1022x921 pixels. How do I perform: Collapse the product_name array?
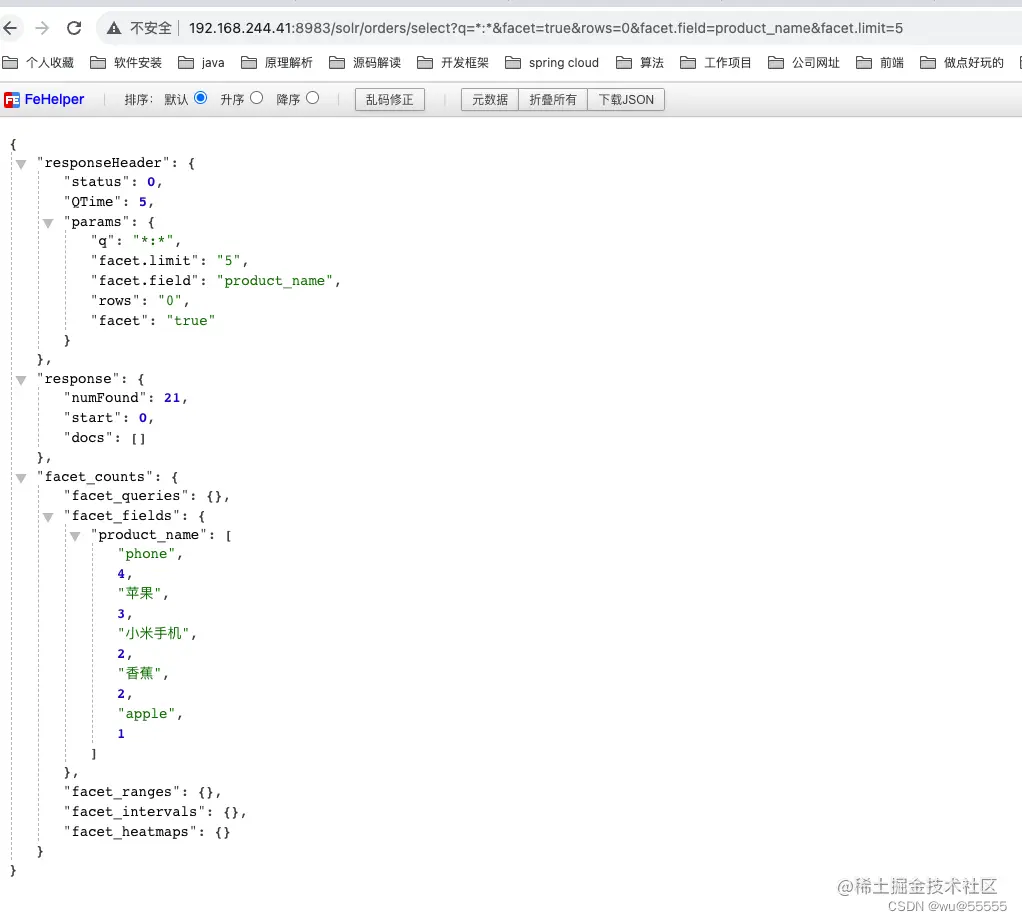click(75, 536)
